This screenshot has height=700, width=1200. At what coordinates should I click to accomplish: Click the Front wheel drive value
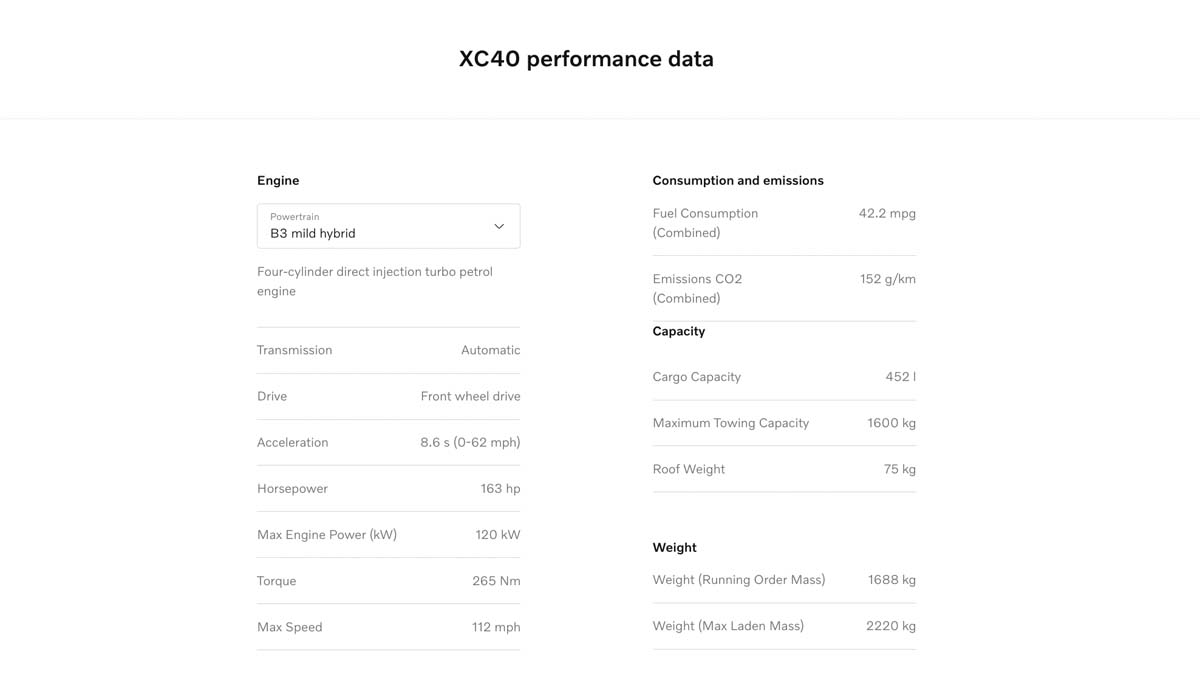470,396
